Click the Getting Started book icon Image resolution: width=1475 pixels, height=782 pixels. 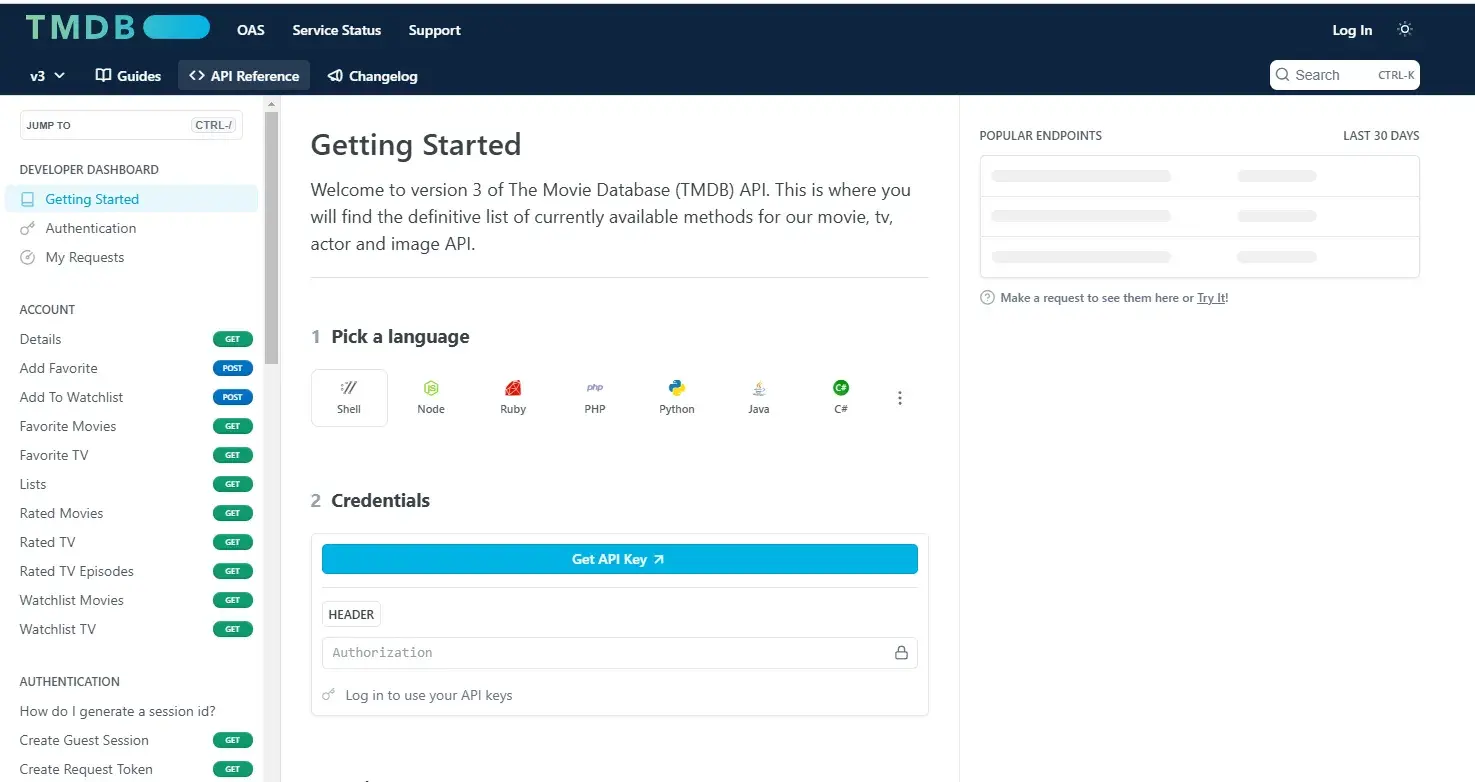(x=28, y=199)
